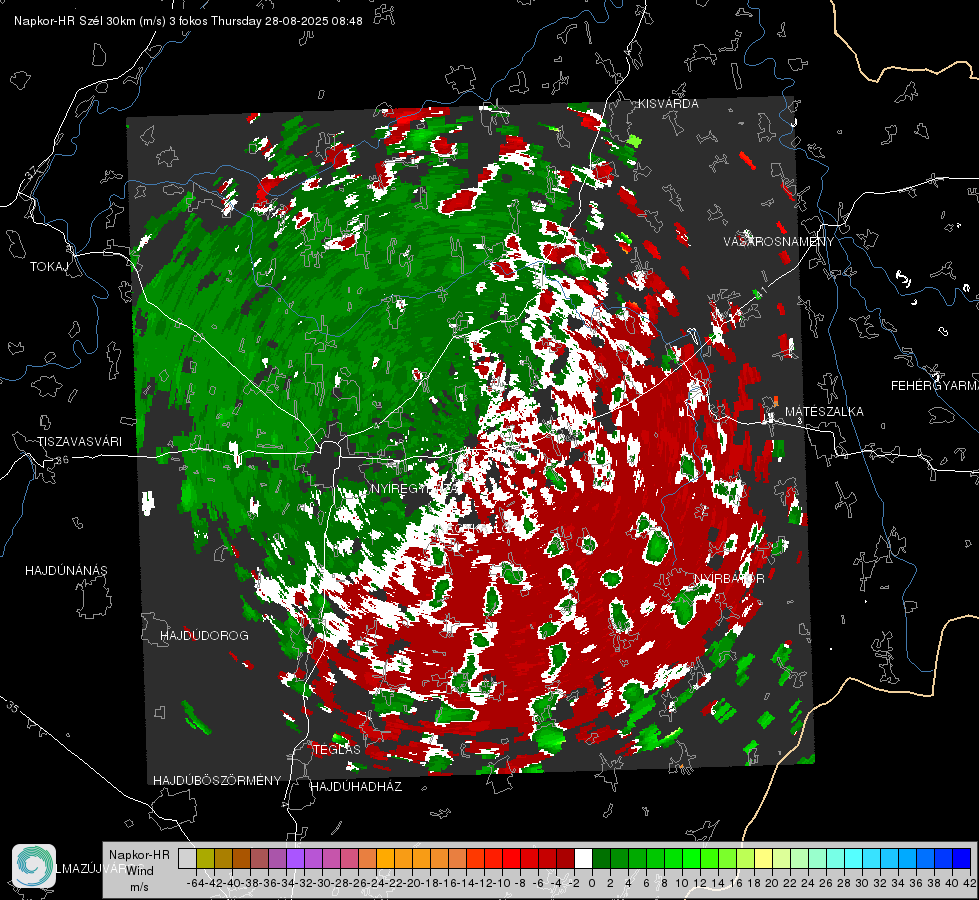Click the HAJDÚBÖSZÖRMÉNY city label
The width and height of the screenshot is (979, 900).
coord(217,780)
